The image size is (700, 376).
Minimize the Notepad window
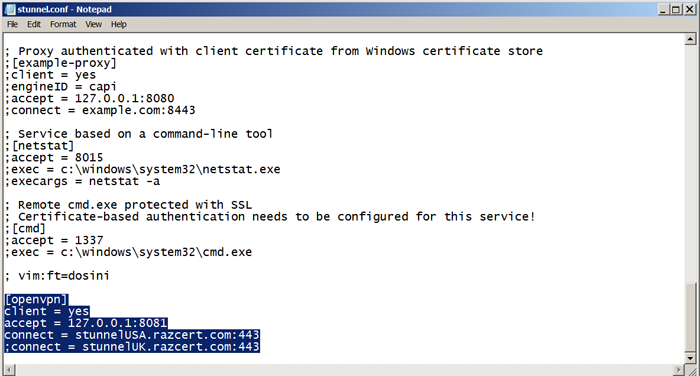point(663,9)
